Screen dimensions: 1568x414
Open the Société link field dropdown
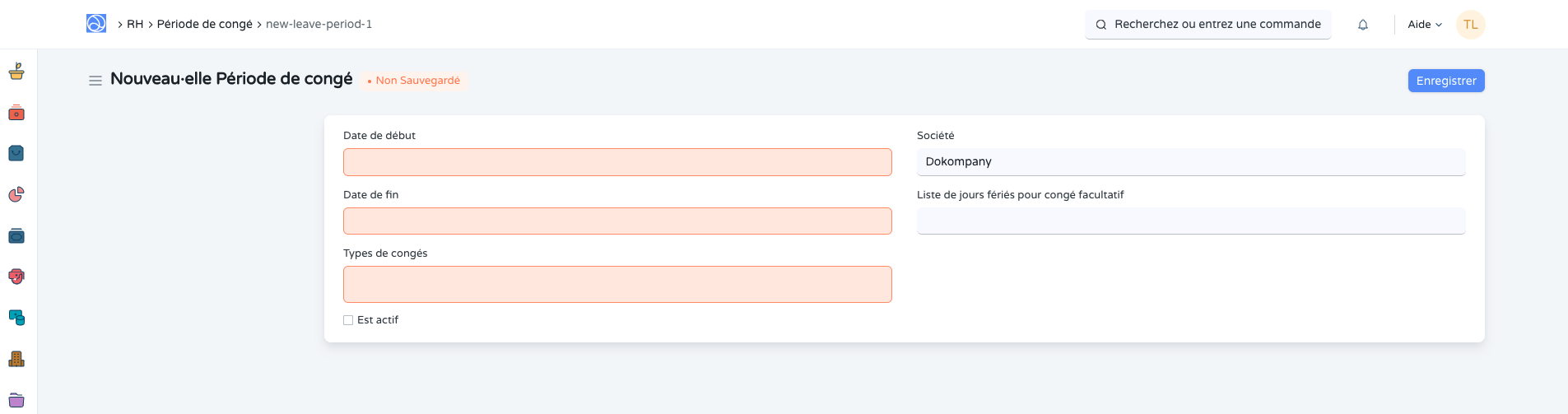pyautogui.click(x=1190, y=162)
